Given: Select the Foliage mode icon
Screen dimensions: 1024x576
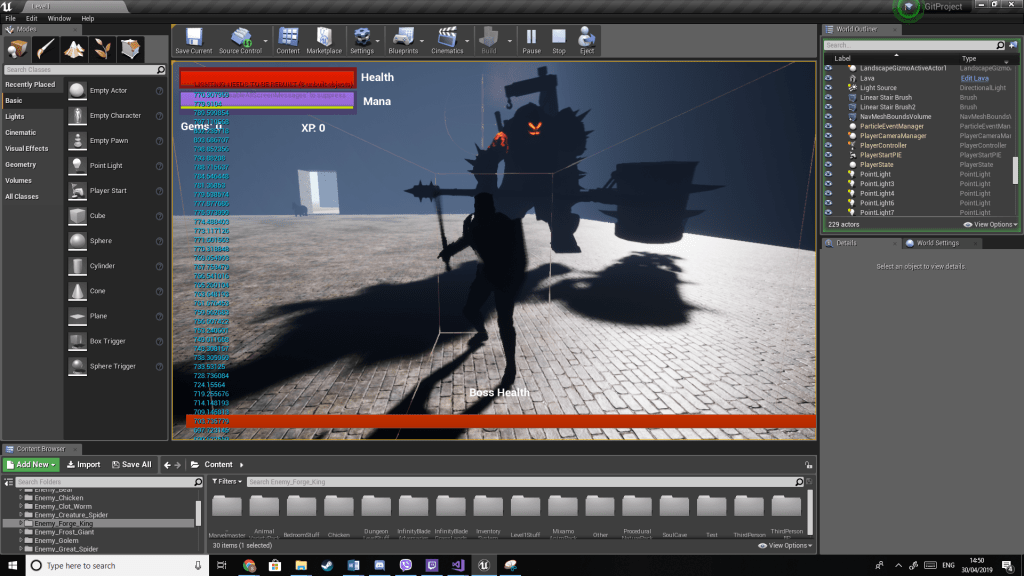Looking at the screenshot, I should click(103, 49).
